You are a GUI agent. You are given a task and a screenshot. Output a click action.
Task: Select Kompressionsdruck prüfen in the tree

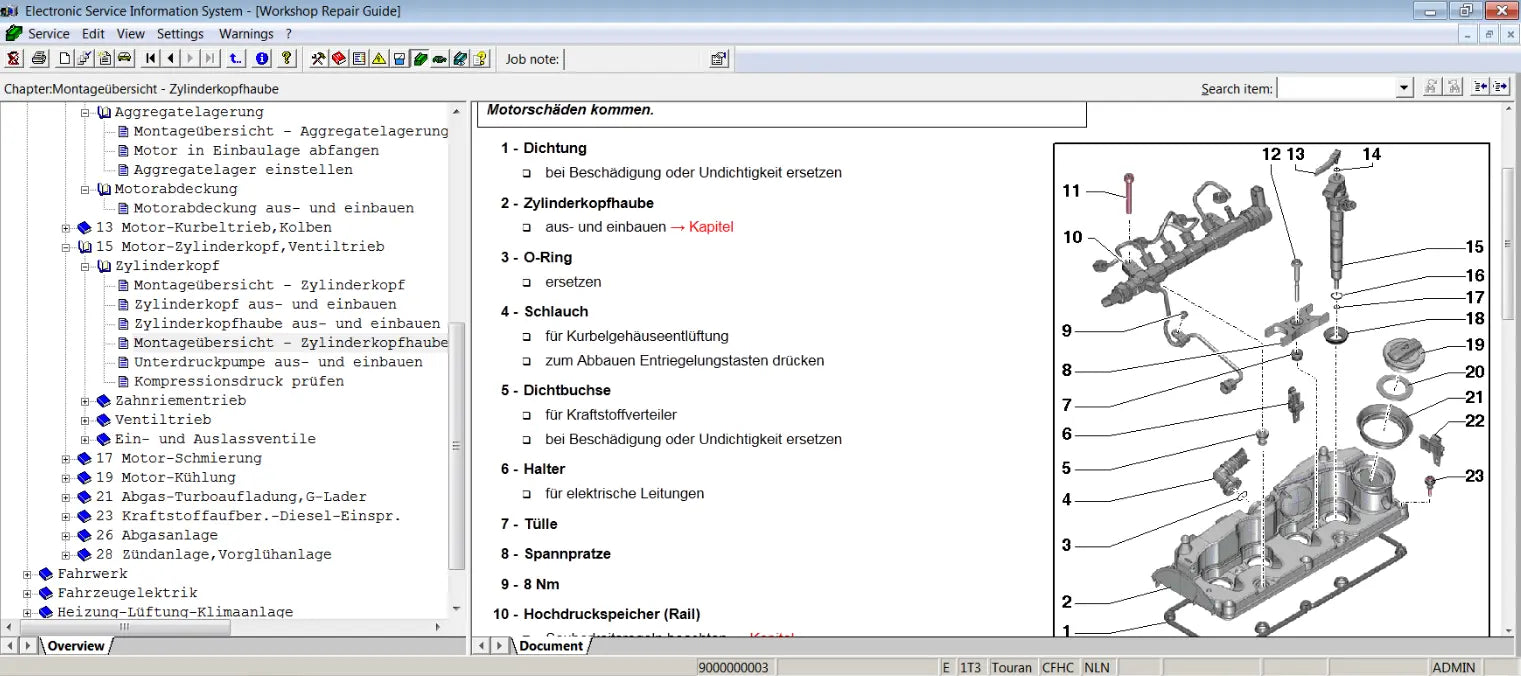point(238,381)
